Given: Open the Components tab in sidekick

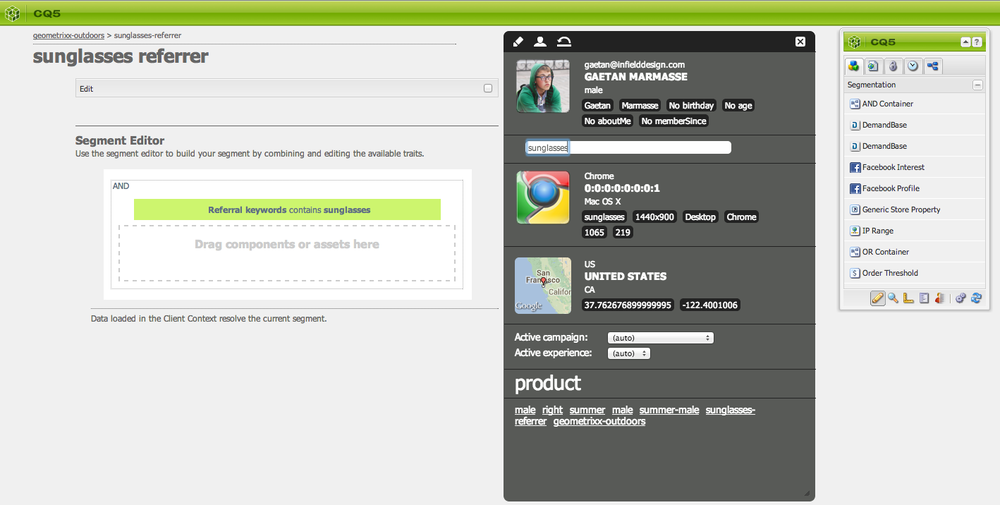Looking at the screenshot, I should 854,66.
